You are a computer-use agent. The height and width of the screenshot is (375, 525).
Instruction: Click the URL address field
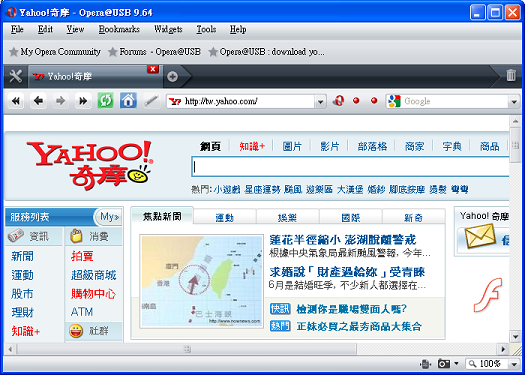[x=246, y=101]
